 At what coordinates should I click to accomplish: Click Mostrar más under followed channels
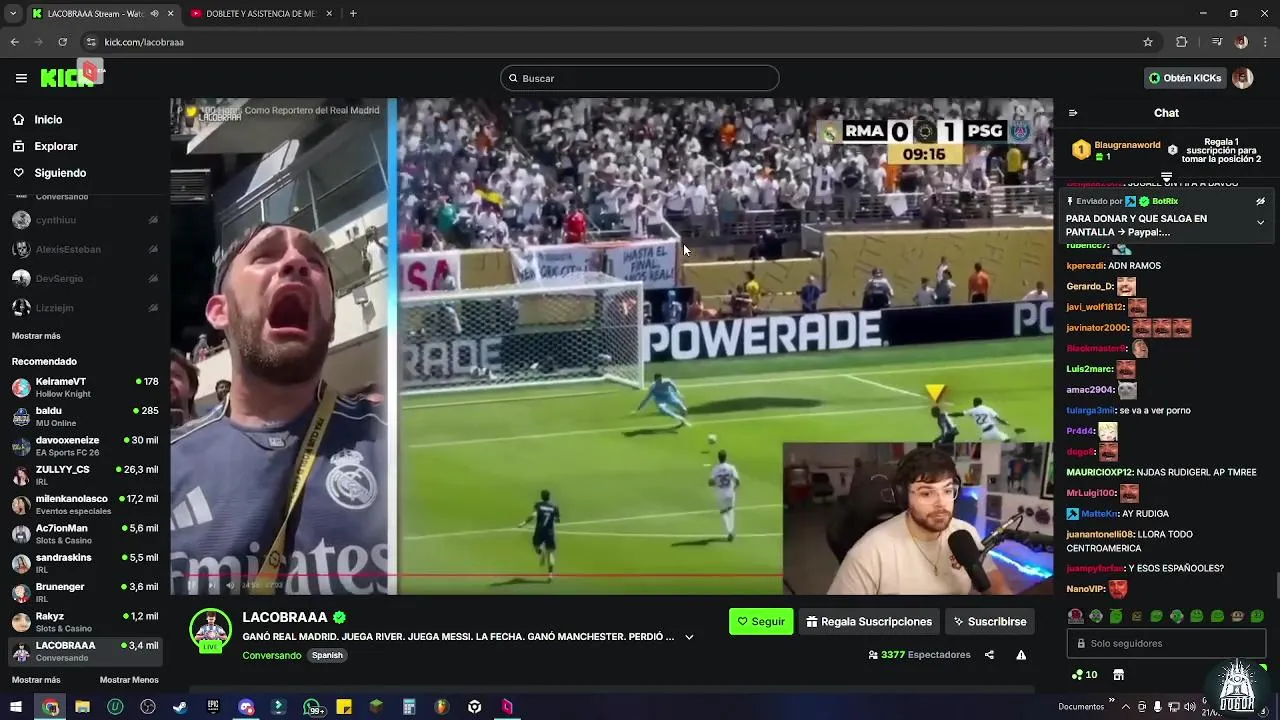[36, 336]
